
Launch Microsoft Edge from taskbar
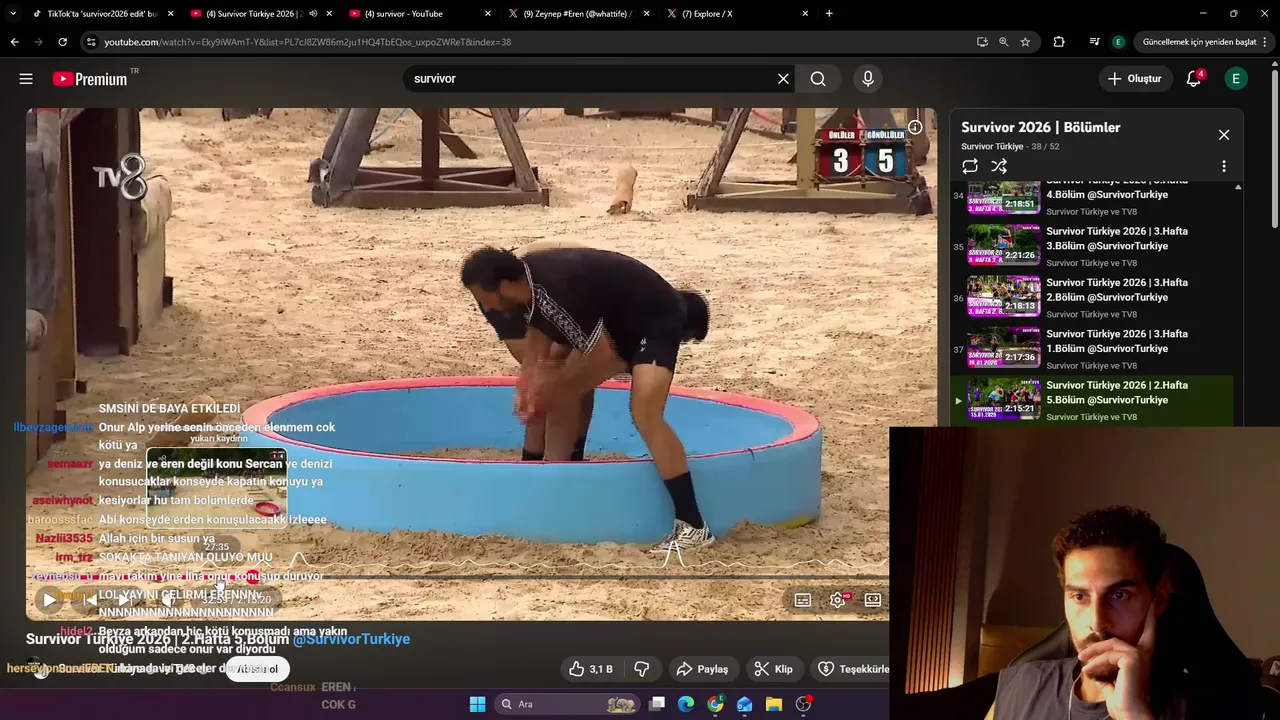coord(686,704)
